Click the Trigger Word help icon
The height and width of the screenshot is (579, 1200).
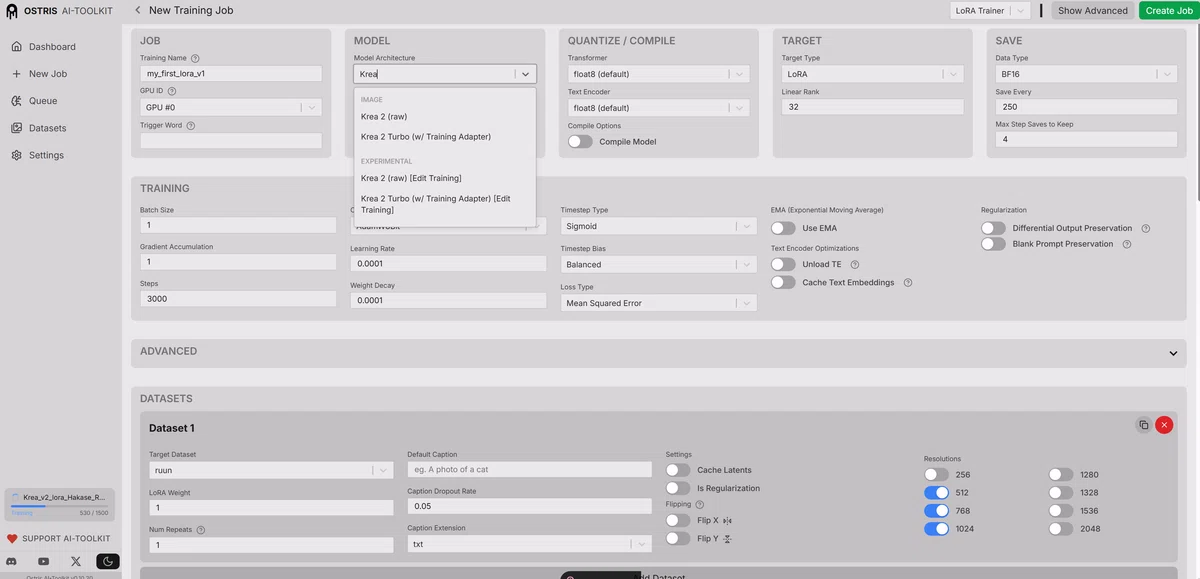[191, 126]
